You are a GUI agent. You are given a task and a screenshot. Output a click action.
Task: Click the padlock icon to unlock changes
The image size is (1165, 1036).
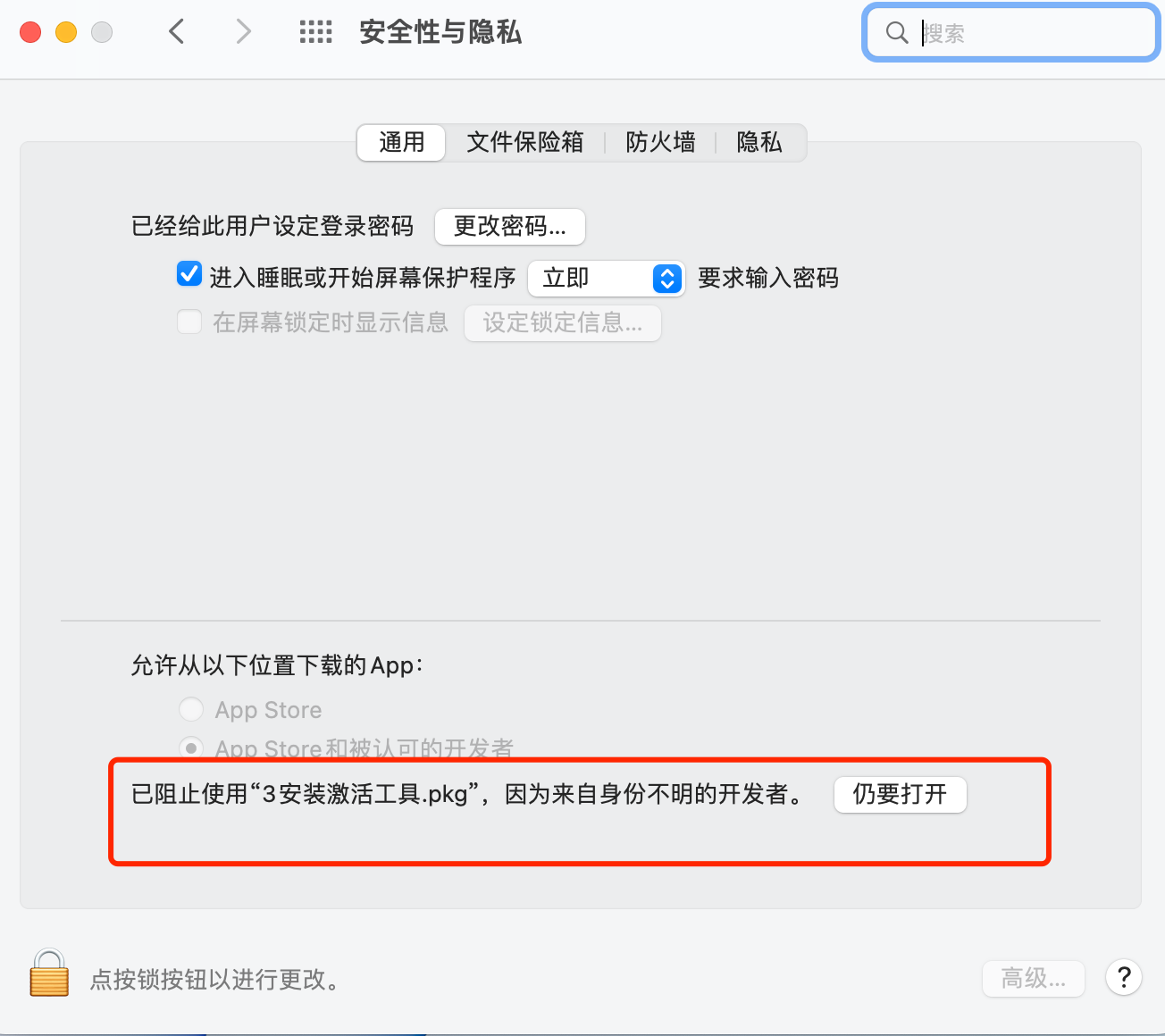pos(49,973)
